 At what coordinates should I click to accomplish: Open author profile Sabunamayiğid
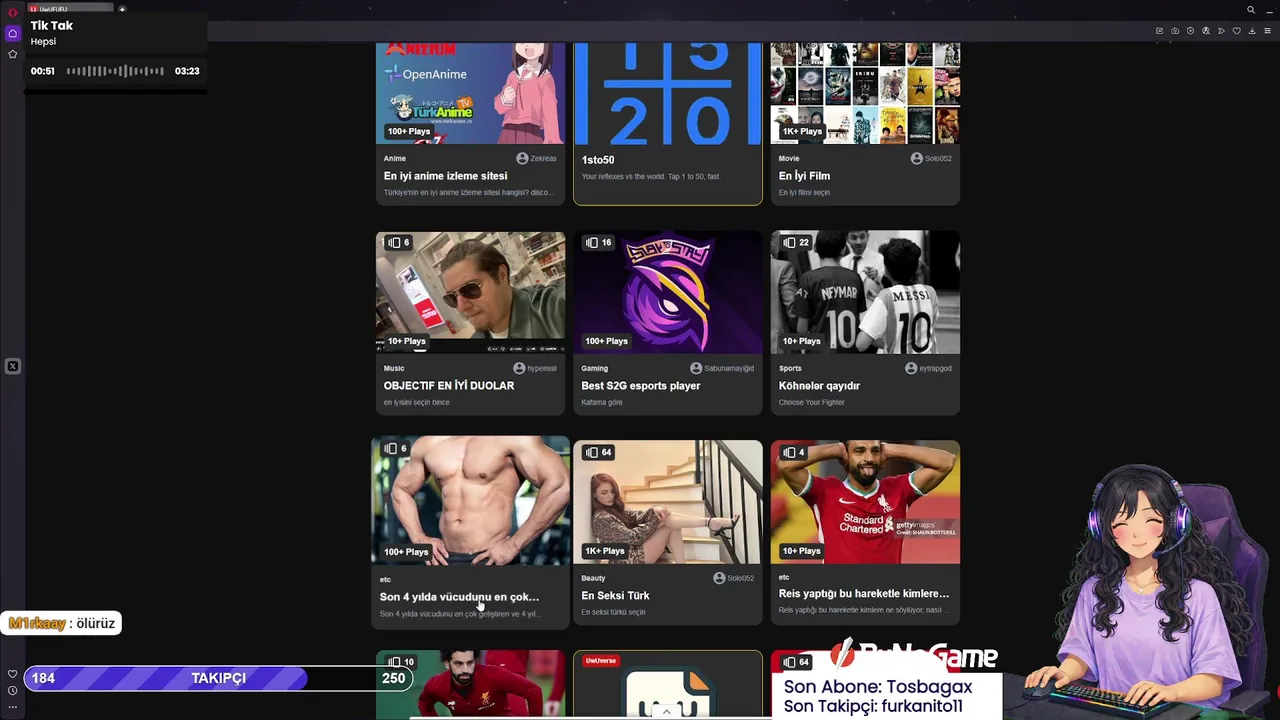point(722,368)
